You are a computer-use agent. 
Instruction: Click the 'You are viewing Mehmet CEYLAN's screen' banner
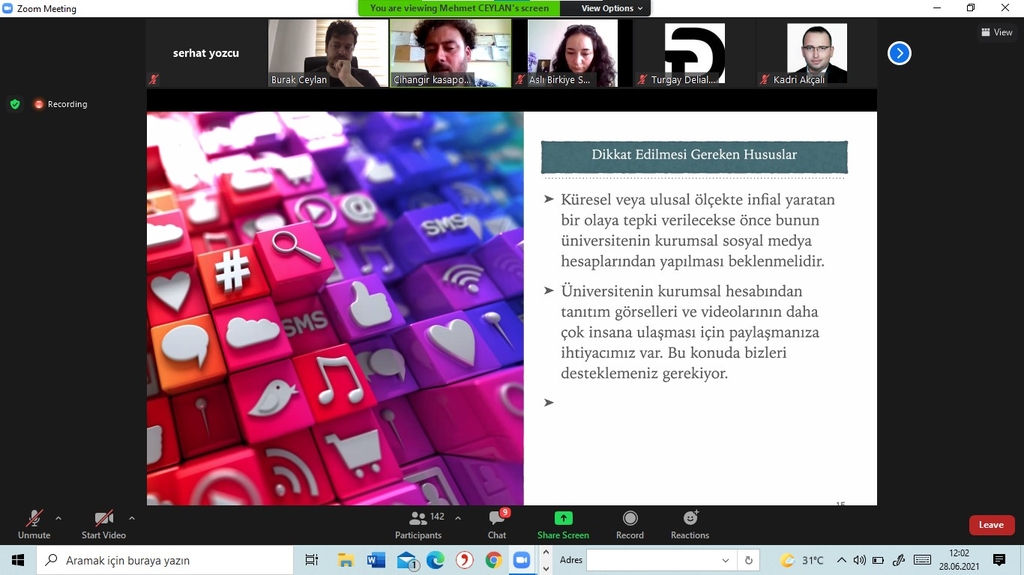(459, 8)
